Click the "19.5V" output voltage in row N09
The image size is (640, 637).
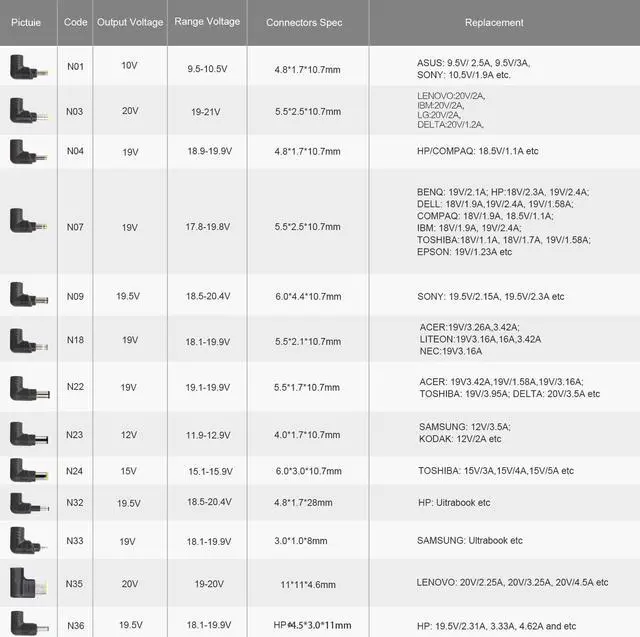pos(128,296)
